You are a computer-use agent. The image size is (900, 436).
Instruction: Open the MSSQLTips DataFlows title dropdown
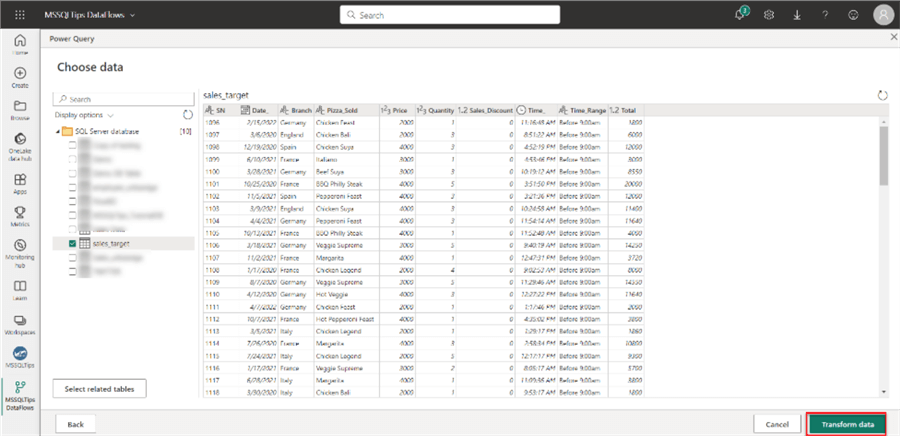pyautogui.click(x=90, y=15)
